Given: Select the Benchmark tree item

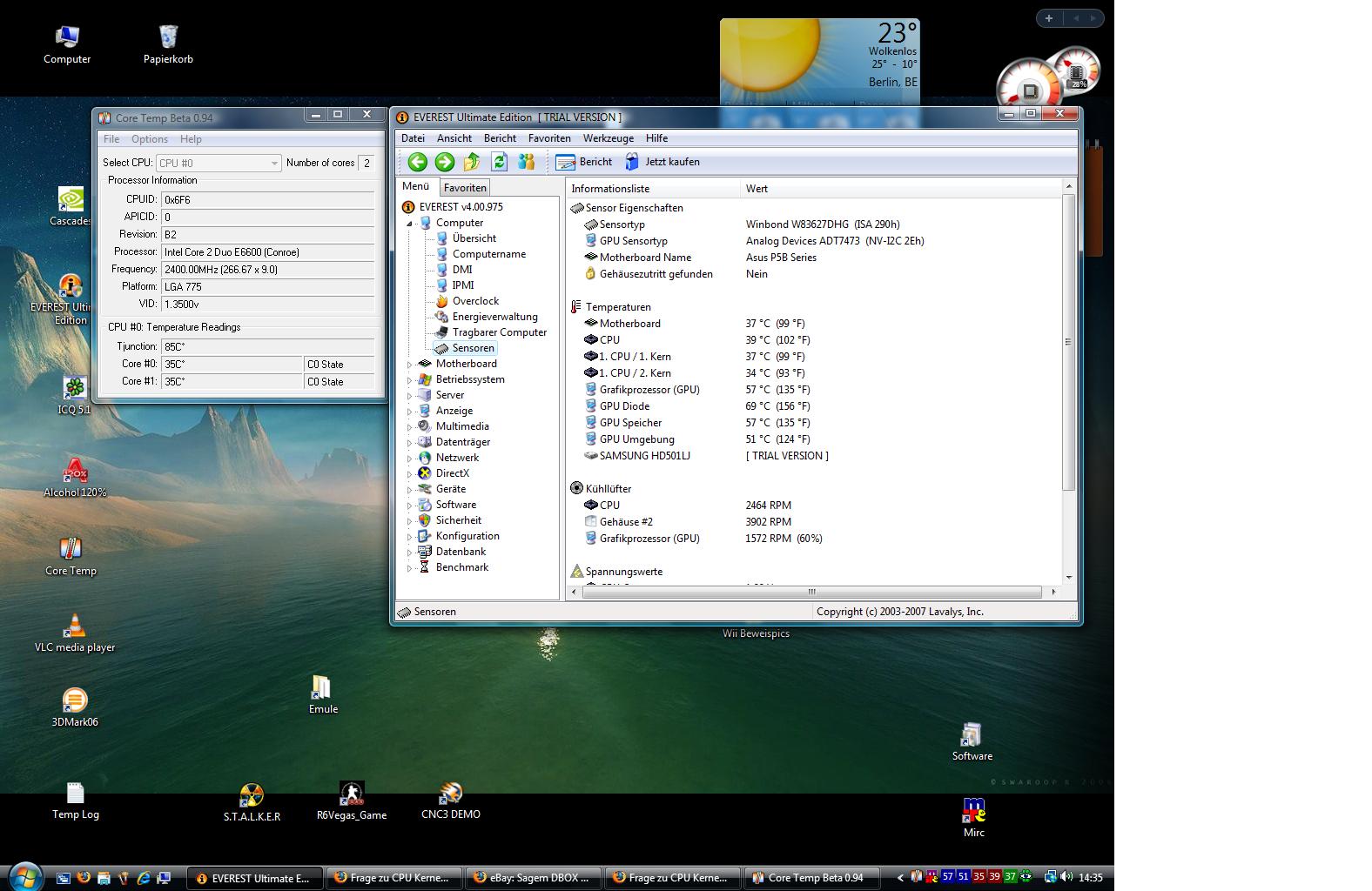Looking at the screenshot, I should tap(461, 567).
